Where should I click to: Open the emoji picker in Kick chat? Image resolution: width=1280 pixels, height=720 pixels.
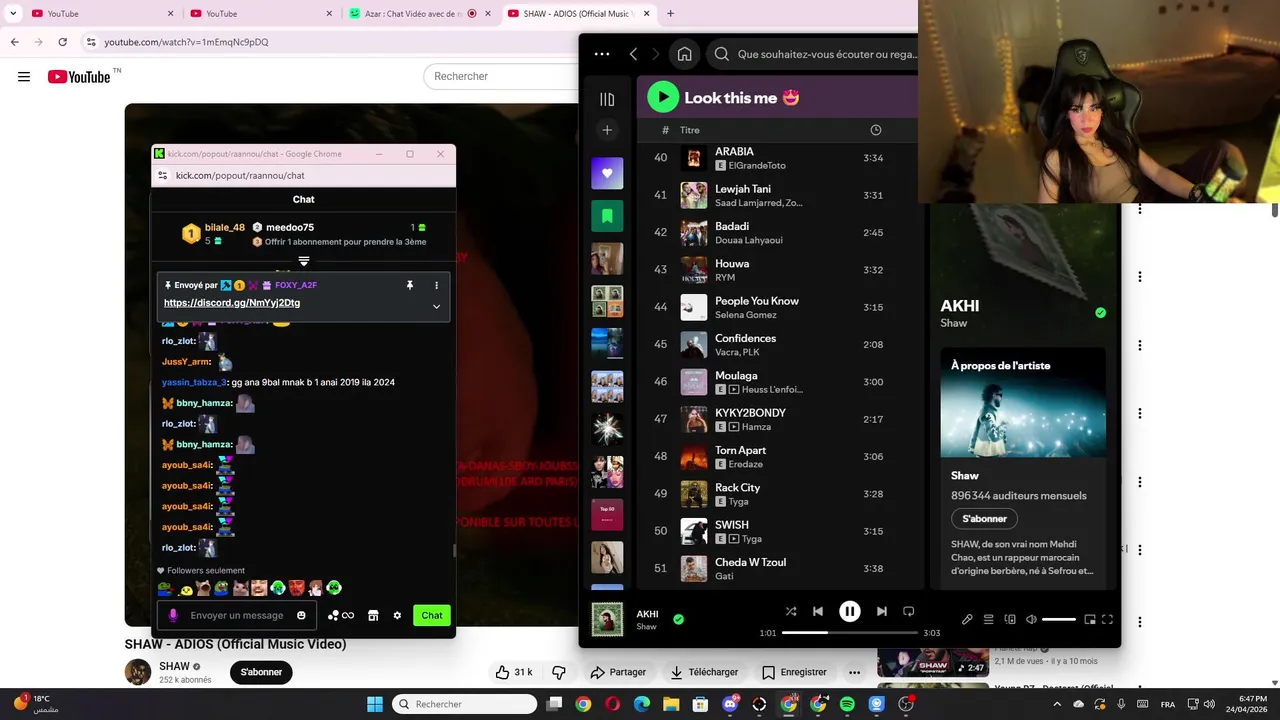click(x=301, y=615)
